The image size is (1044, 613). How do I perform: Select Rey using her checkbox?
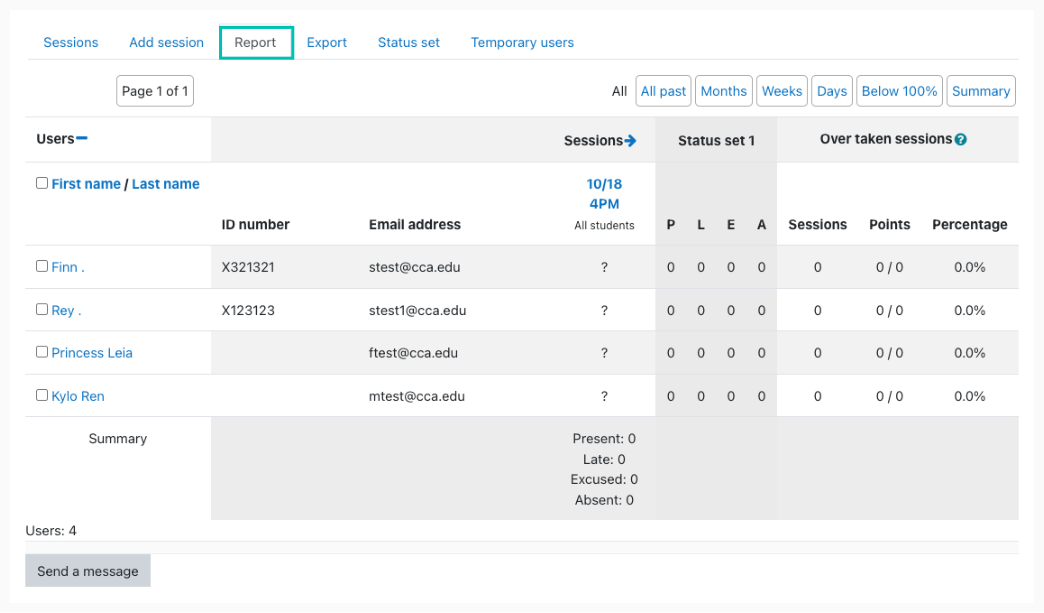tap(41, 309)
